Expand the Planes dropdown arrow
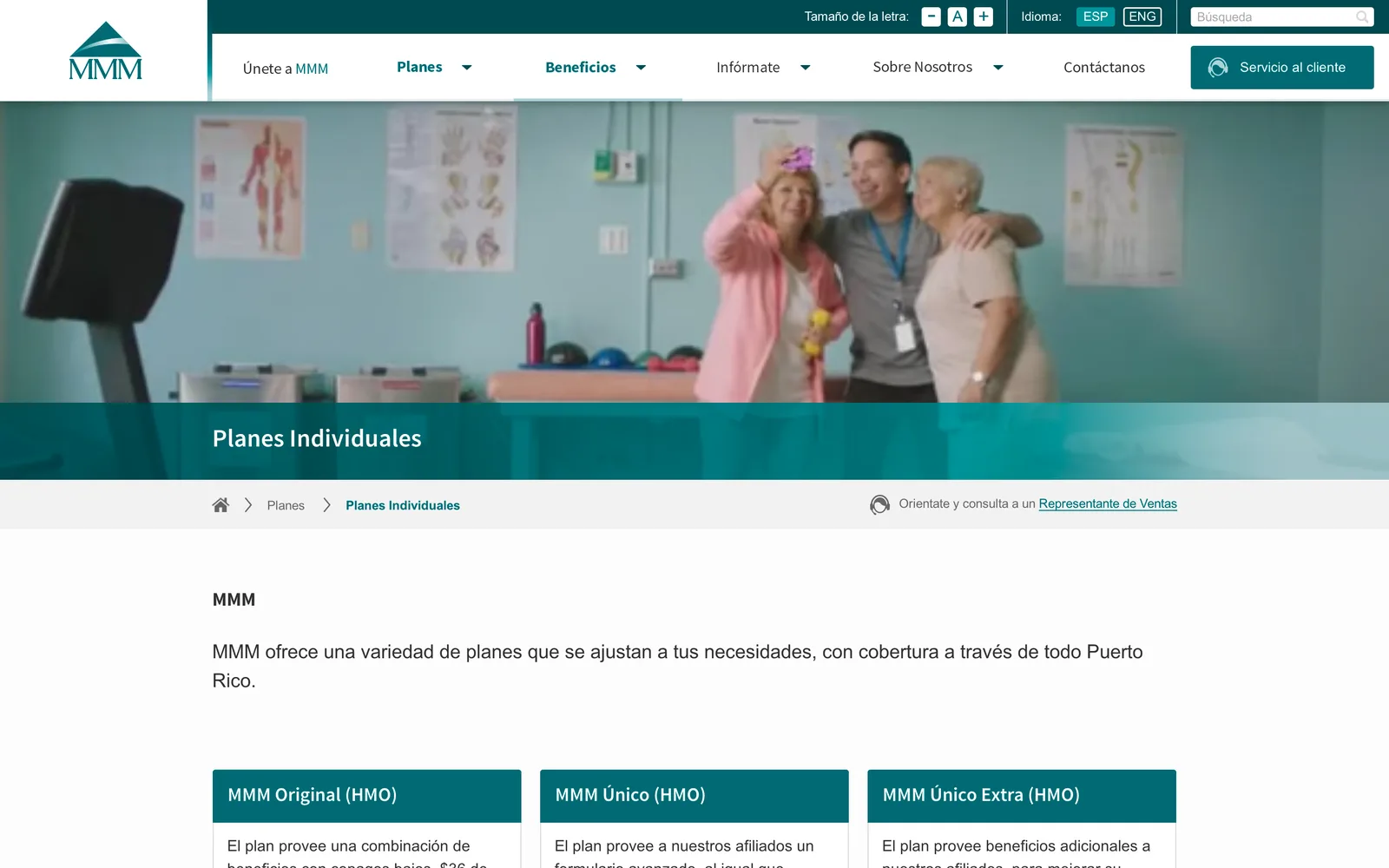The width and height of the screenshot is (1389, 868). point(466,68)
